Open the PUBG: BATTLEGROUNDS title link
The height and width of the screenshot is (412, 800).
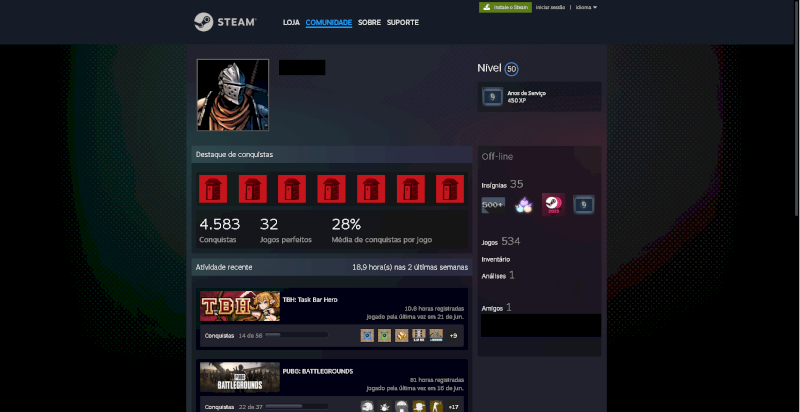click(318, 371)
